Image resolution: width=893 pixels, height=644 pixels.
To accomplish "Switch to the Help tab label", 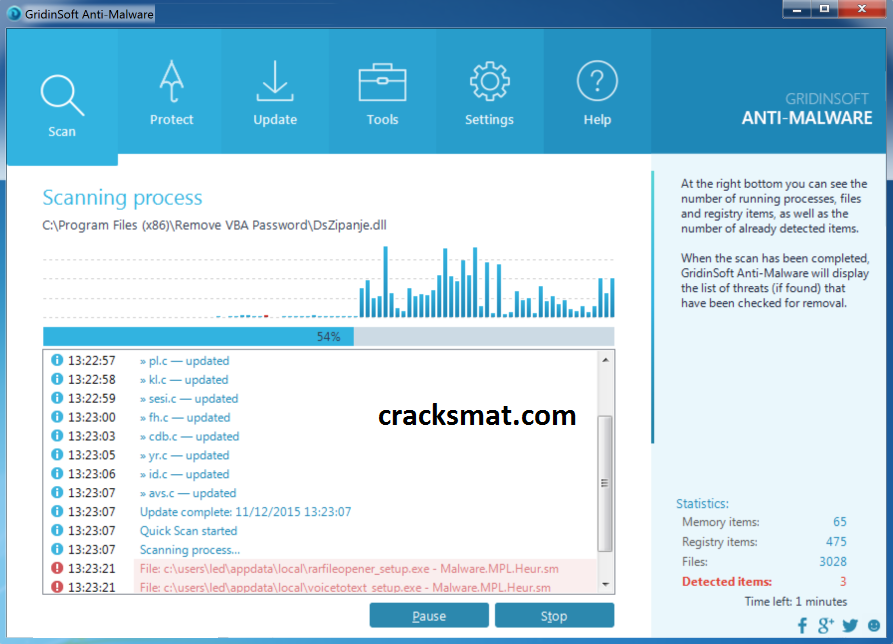I will click(x=597, y=120).
